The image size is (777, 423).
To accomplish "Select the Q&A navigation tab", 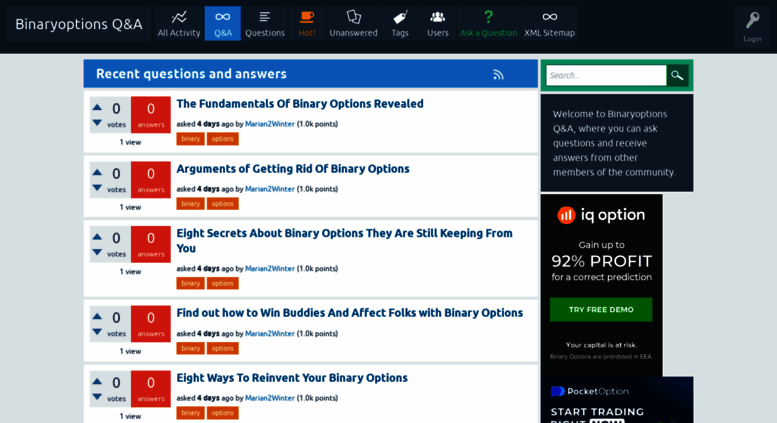I will pyautogui.click(x=222, y=23).
